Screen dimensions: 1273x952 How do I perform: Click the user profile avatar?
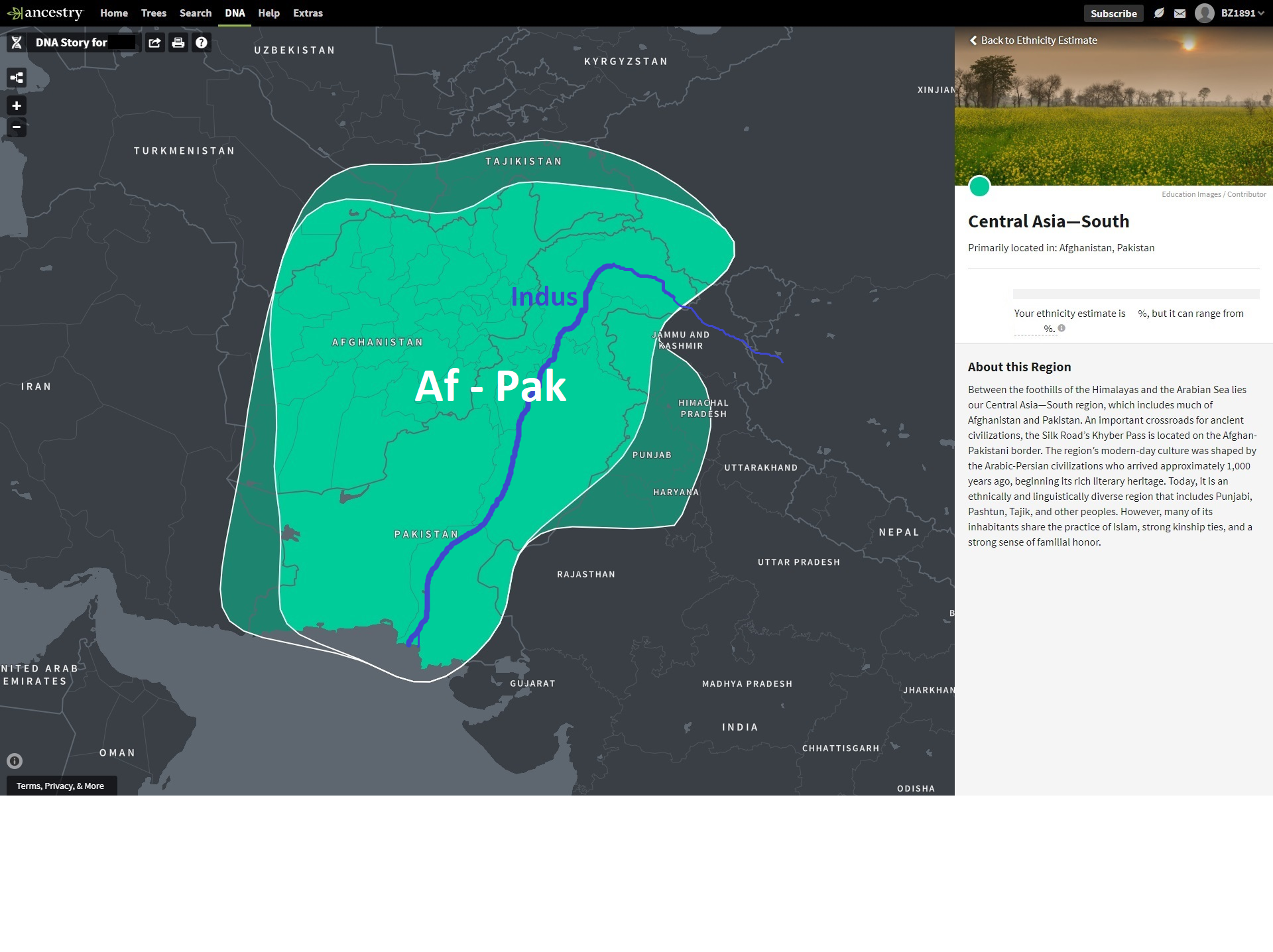point(1204,13)
